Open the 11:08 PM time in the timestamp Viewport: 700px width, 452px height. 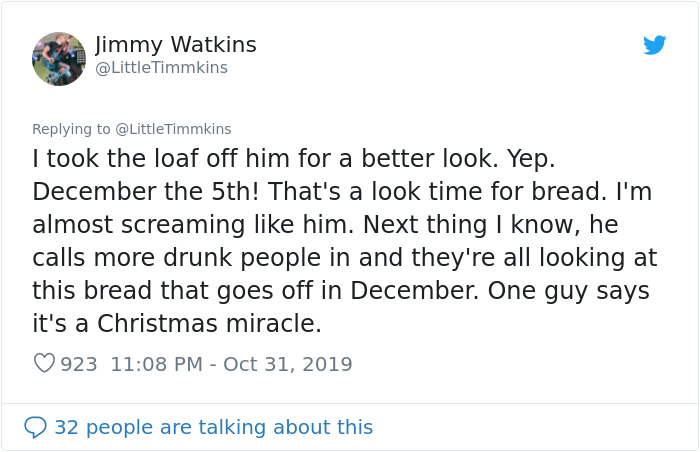click(155, 364)
